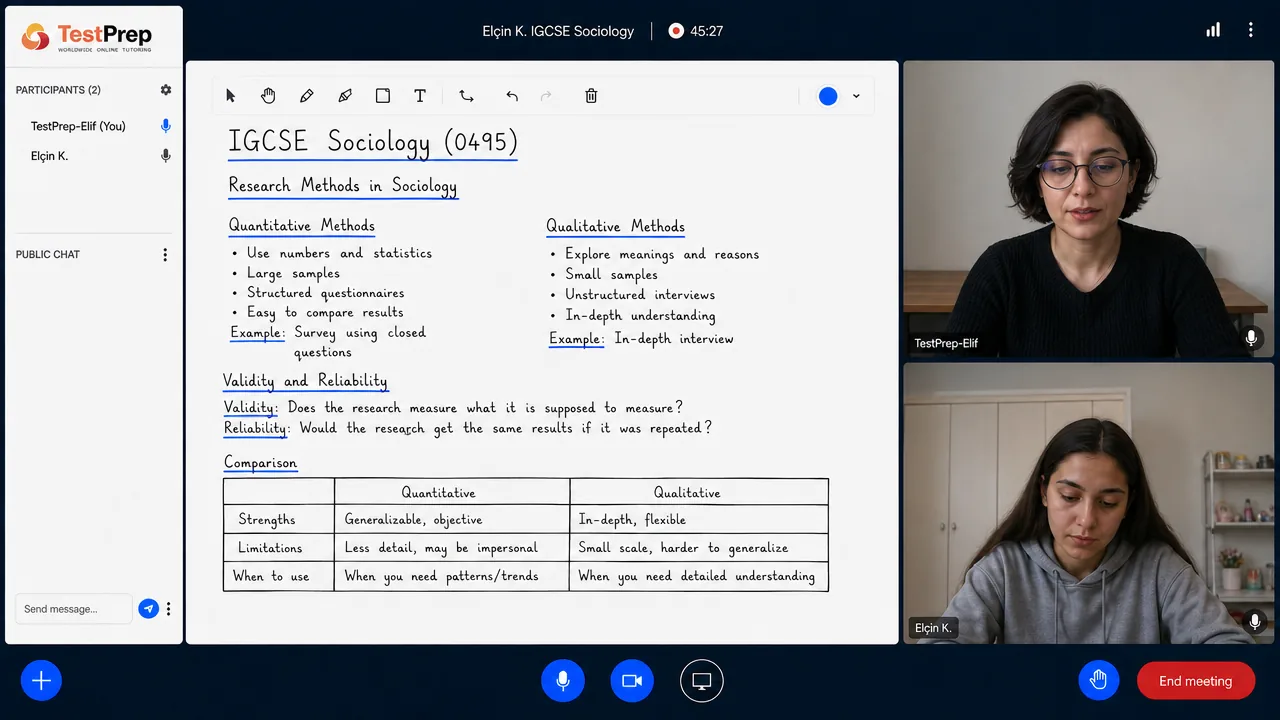Viewport: 1280px width, 720px height.
Task: Activate the hand pan tool
Action: click(x=268, y=96)
